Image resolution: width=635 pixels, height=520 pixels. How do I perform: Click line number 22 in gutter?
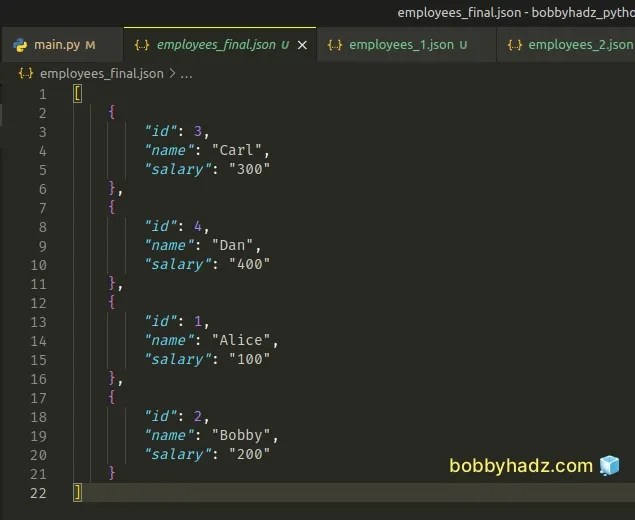pos(38,493)
